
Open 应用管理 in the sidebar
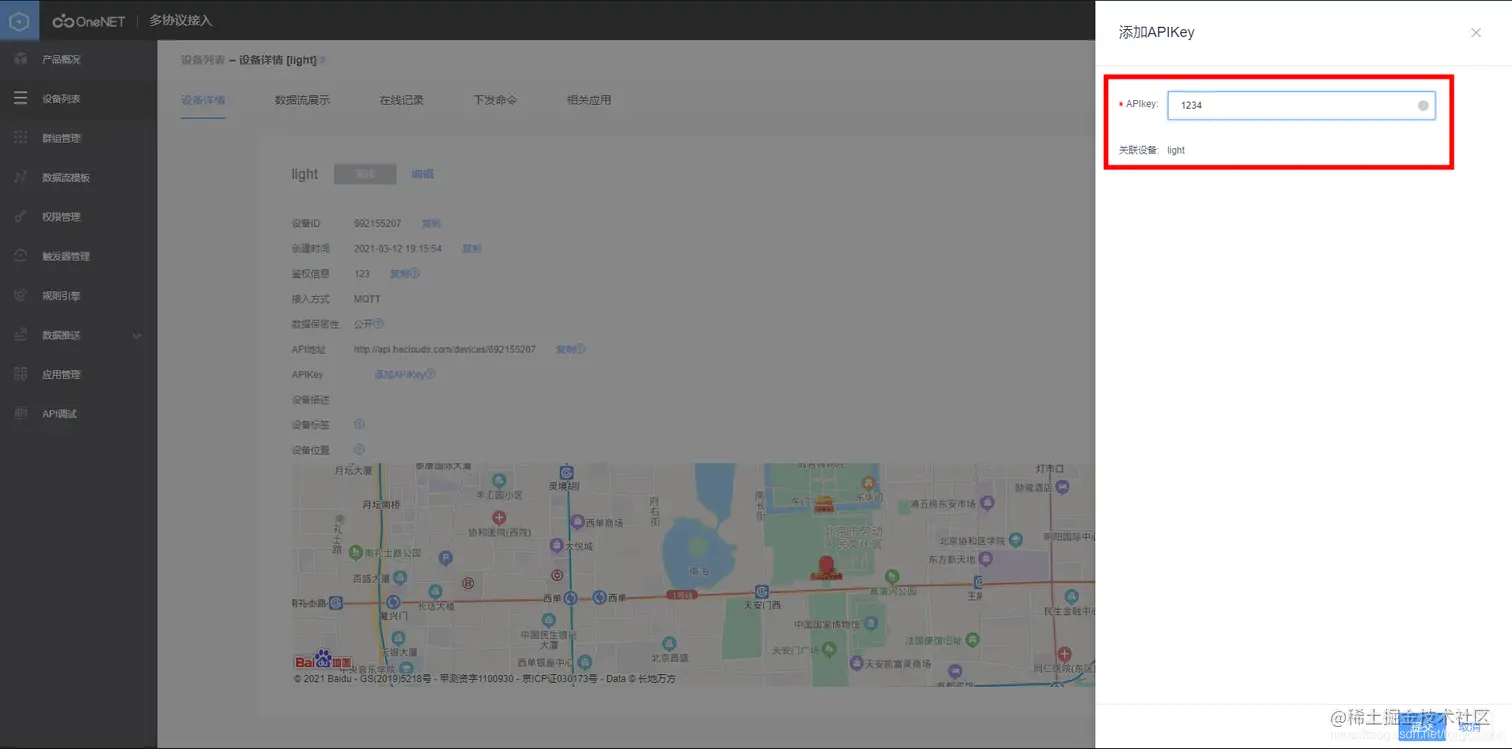click(x=61, y=374)
